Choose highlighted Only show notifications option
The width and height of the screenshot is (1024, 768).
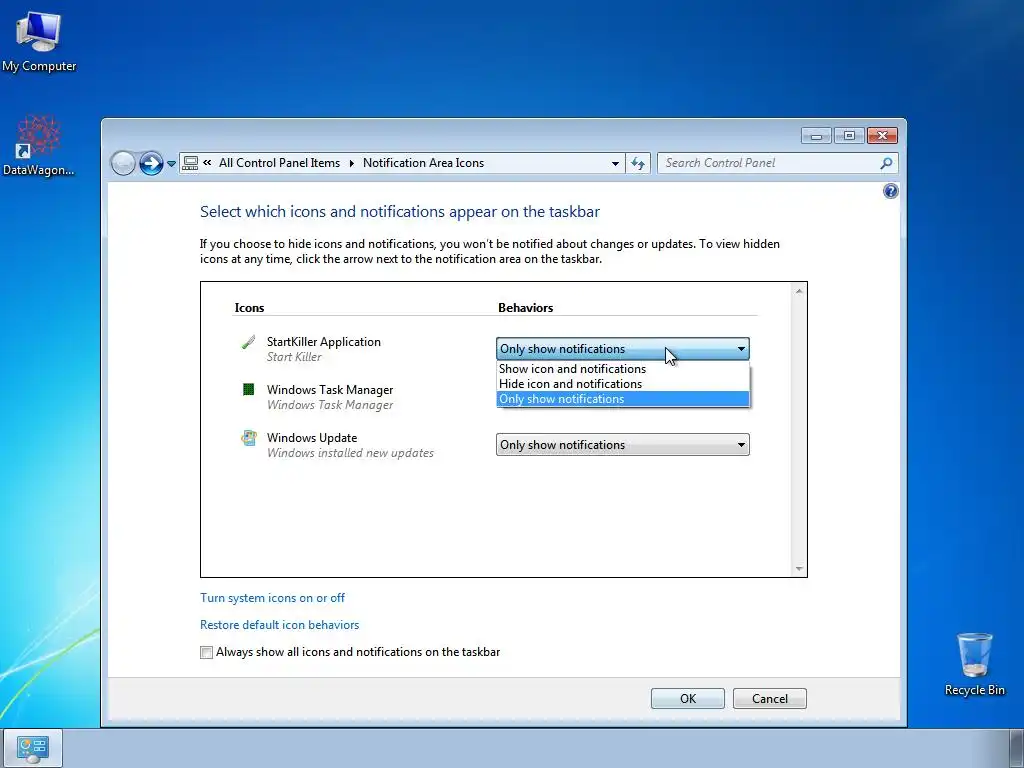622,399
